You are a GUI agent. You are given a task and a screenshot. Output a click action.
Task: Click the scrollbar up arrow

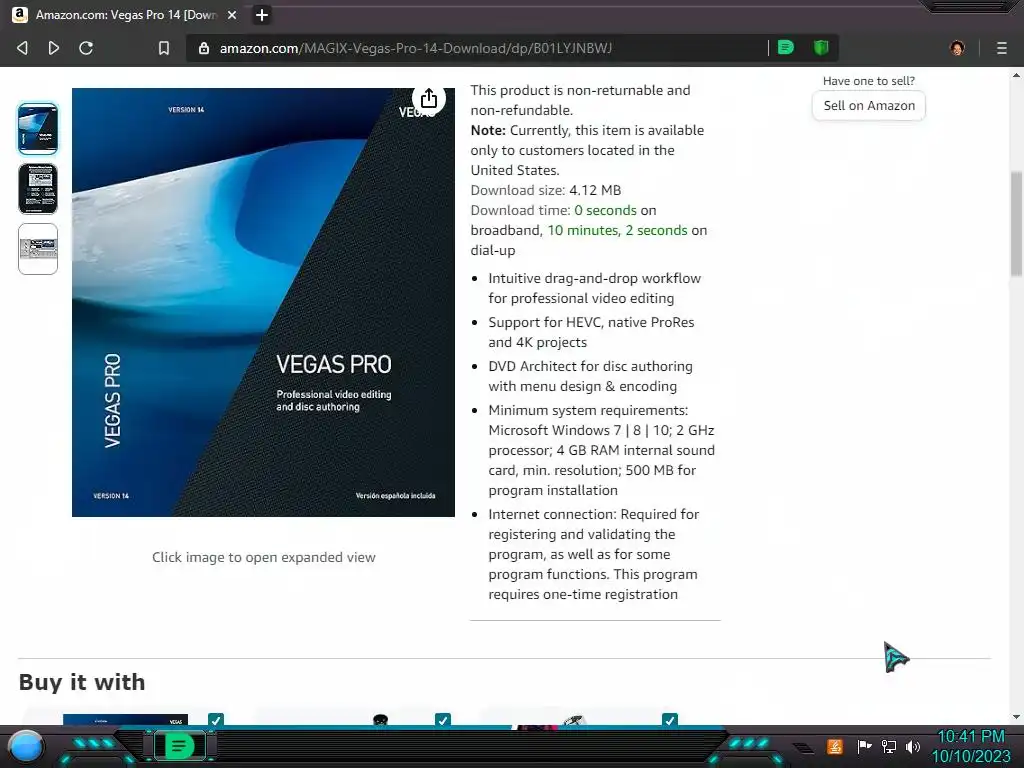coord(1016,74)
